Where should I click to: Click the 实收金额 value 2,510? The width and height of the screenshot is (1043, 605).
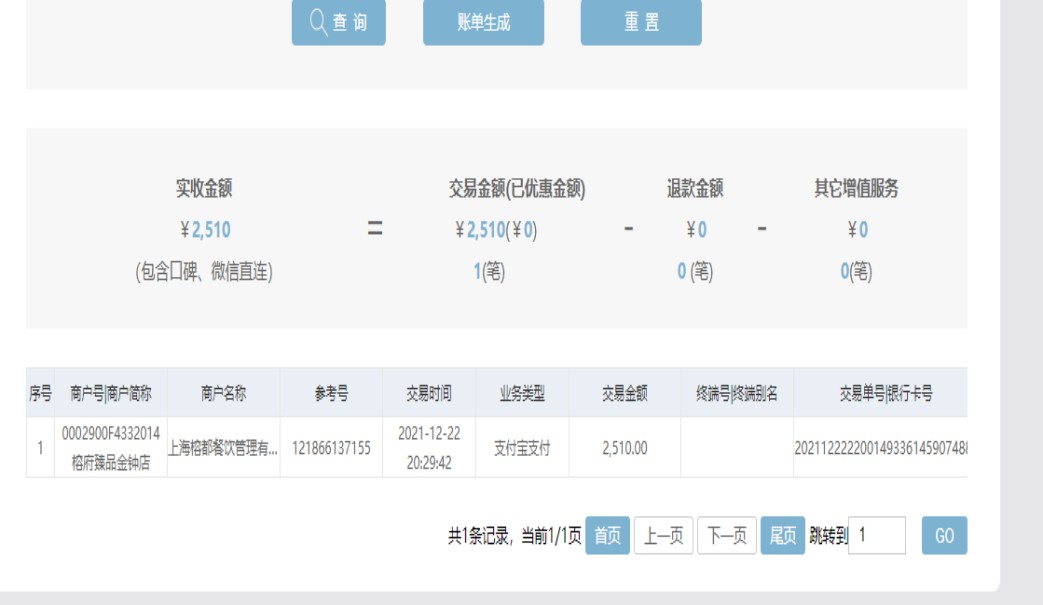tap(210, 230)
